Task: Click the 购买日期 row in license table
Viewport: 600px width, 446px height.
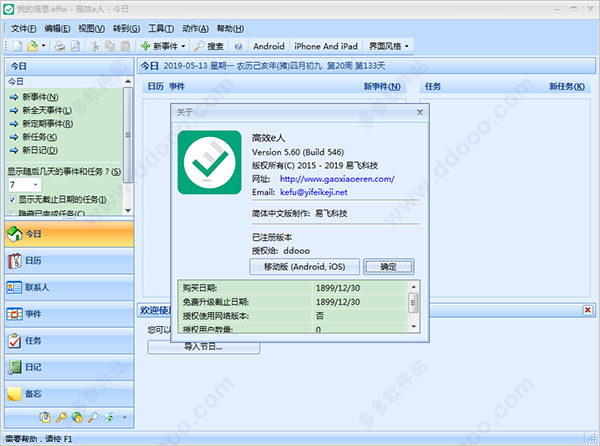Action: 293,288
